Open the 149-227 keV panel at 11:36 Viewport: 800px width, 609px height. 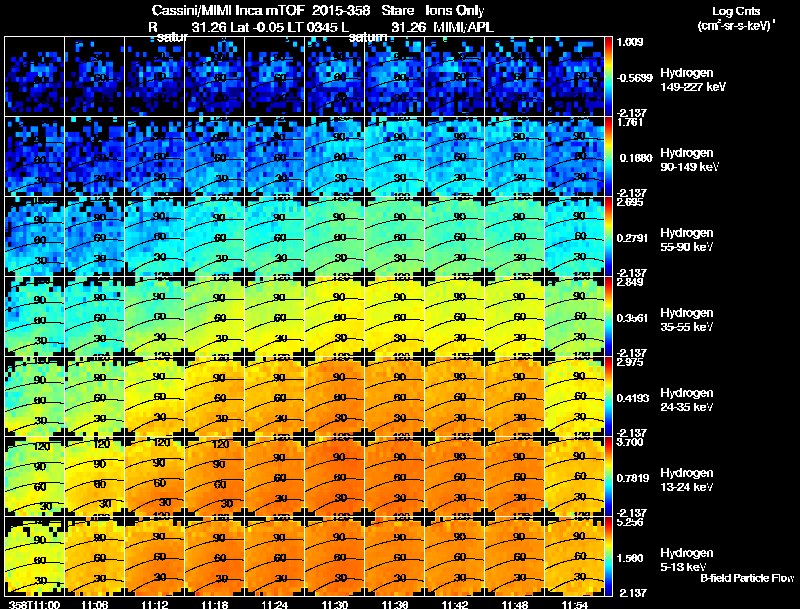tap(395, 77)
